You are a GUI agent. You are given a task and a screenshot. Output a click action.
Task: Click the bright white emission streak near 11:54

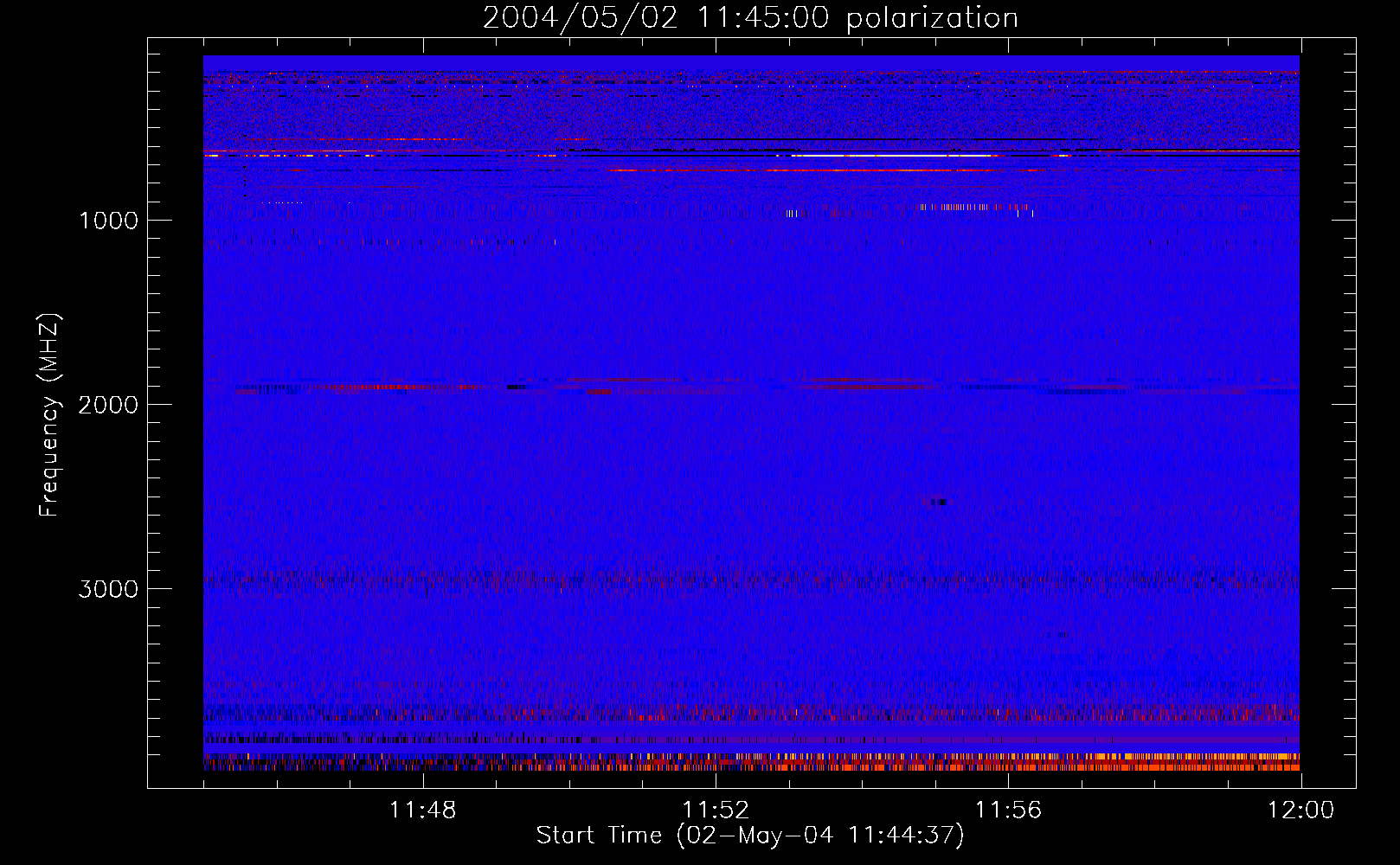point(891,156)
